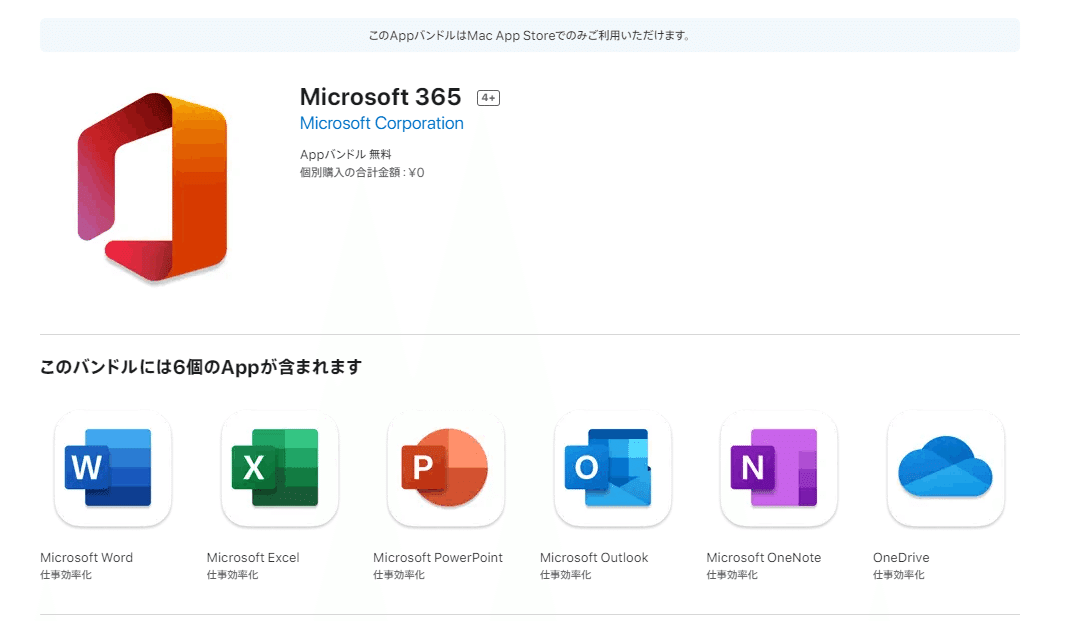Viewport: 1088px width, 621px height.
Task: Click the Microsoft Word title text
Action: [87, 557]
